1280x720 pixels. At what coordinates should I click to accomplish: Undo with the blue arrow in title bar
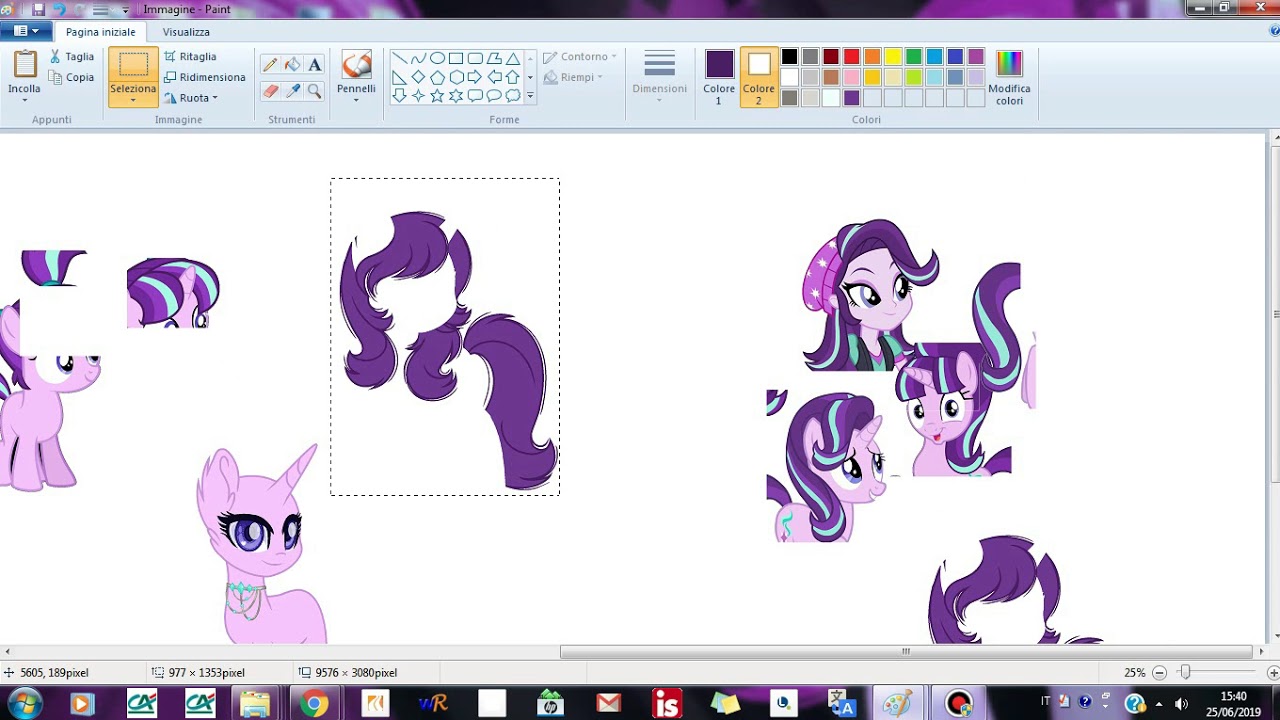59,9
